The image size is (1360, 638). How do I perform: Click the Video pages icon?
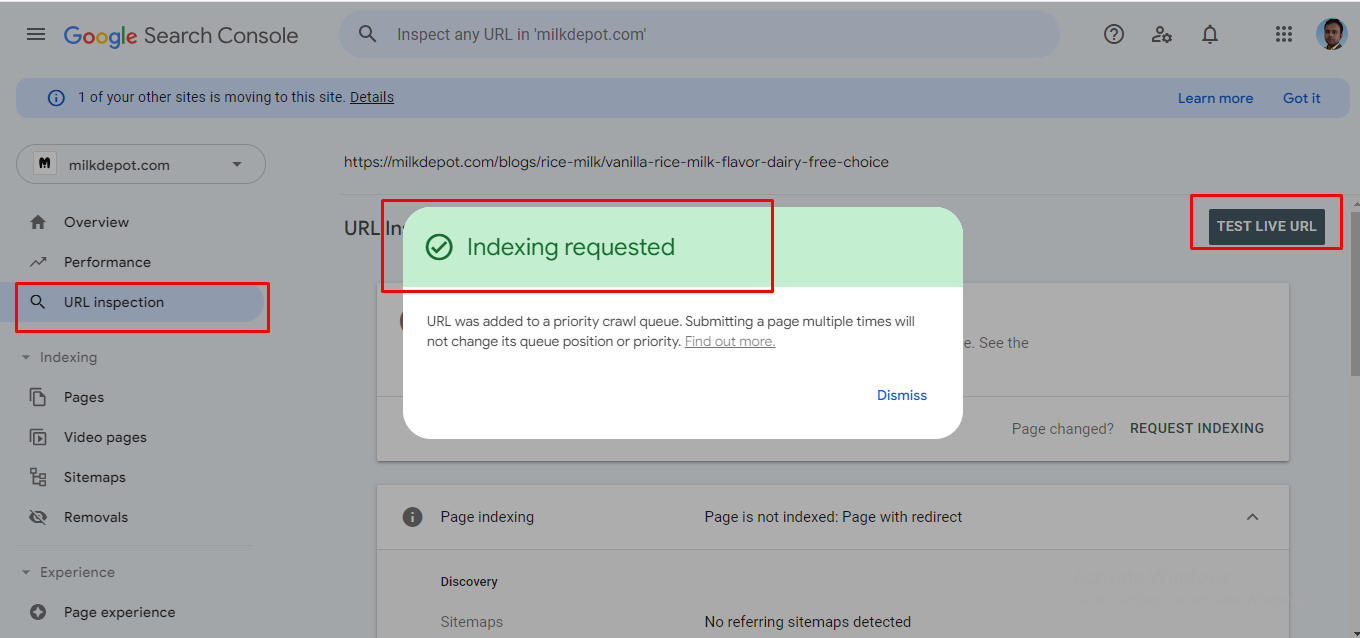[38, 437]
